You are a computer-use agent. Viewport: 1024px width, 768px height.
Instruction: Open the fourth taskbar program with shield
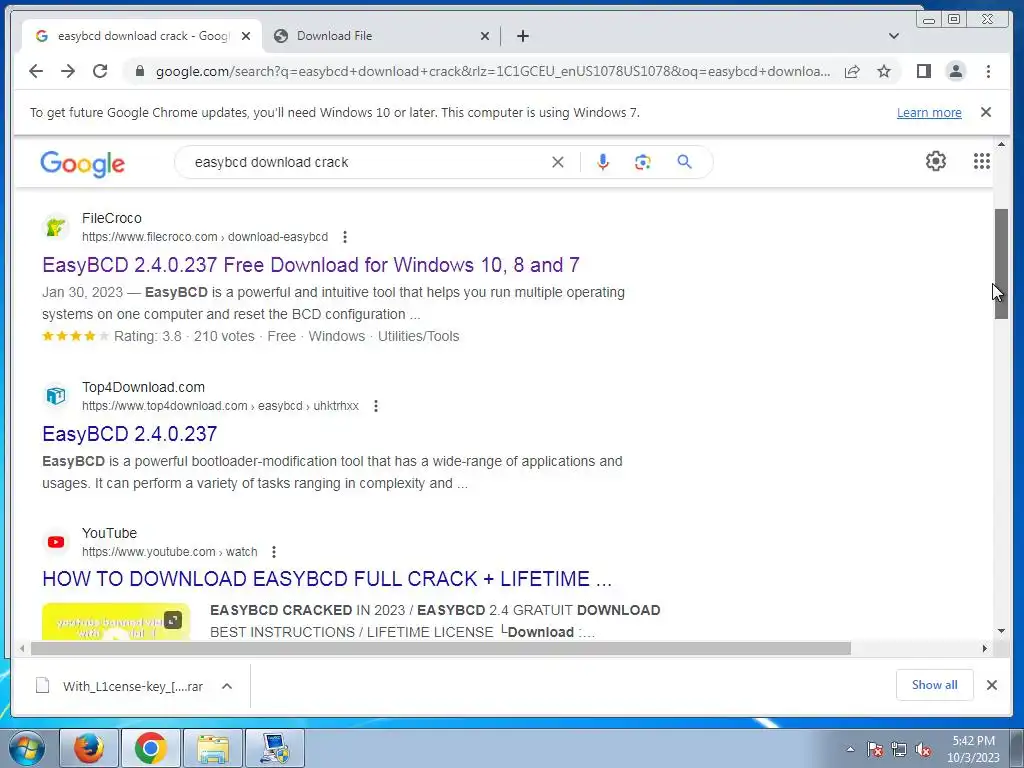coord(275,748)
